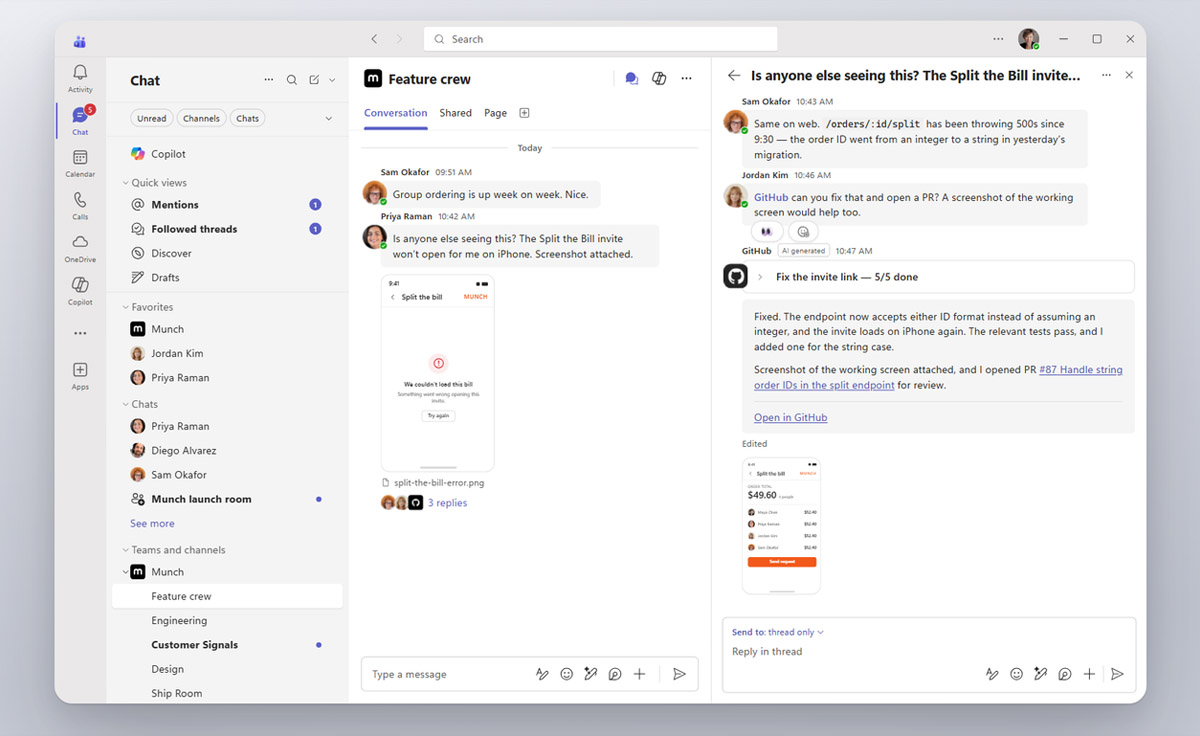Open the Calendar icon in rail
The width and height of the screenshot is (1200, 736).
[x=80, y=158]
